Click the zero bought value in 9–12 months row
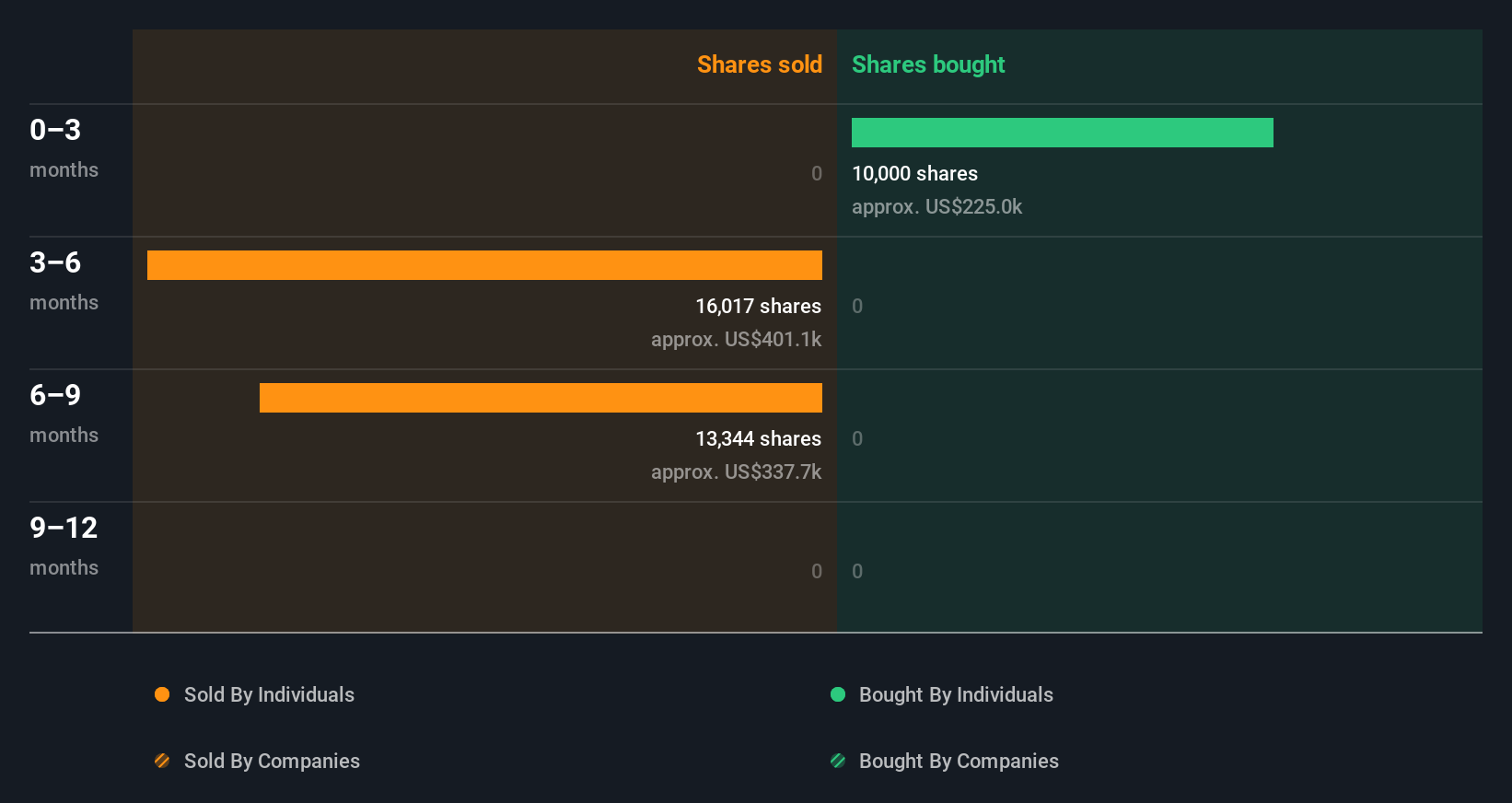 tap(857, 571)
